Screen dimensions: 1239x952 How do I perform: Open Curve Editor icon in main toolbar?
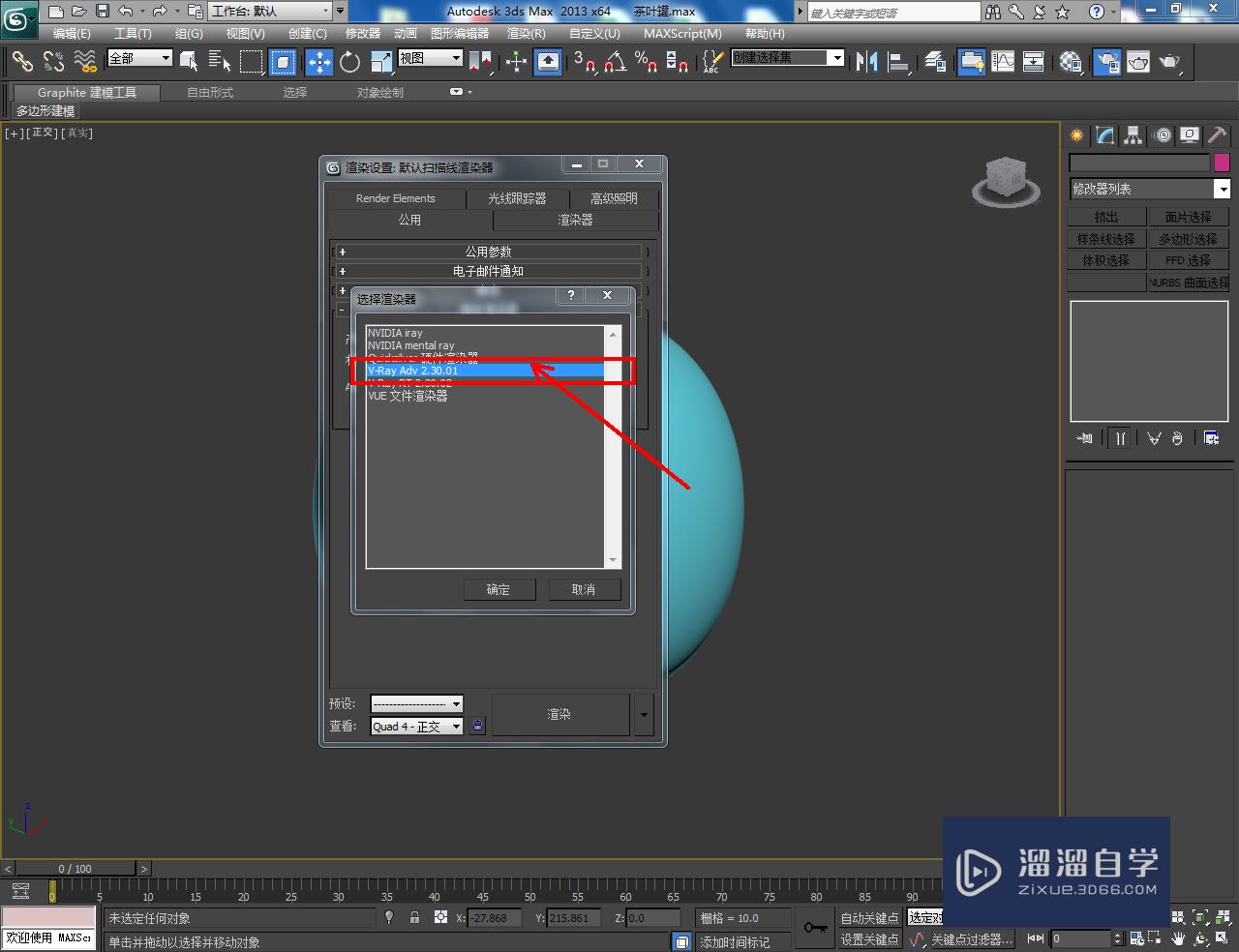click(x=1003, y=62)
